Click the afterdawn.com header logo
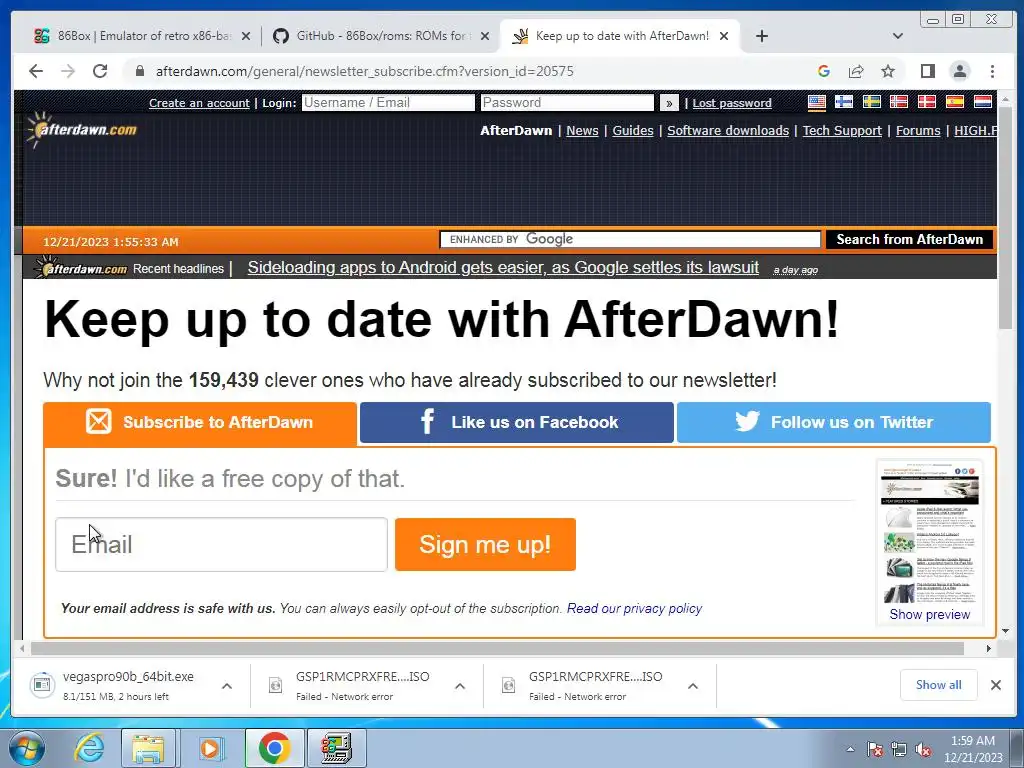The image size is (1024, 768). click(82, 129)
